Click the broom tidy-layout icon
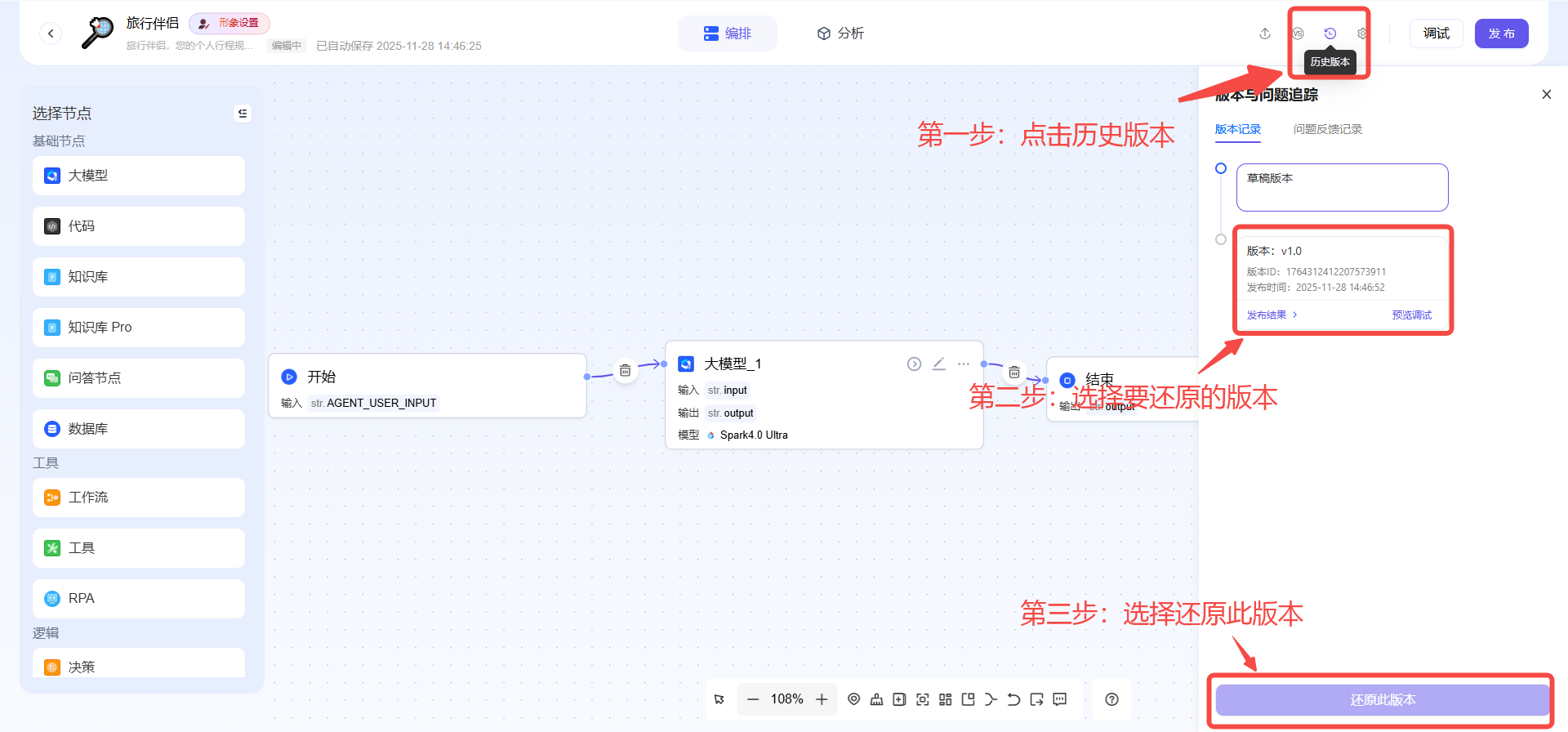 coord(876,699)
